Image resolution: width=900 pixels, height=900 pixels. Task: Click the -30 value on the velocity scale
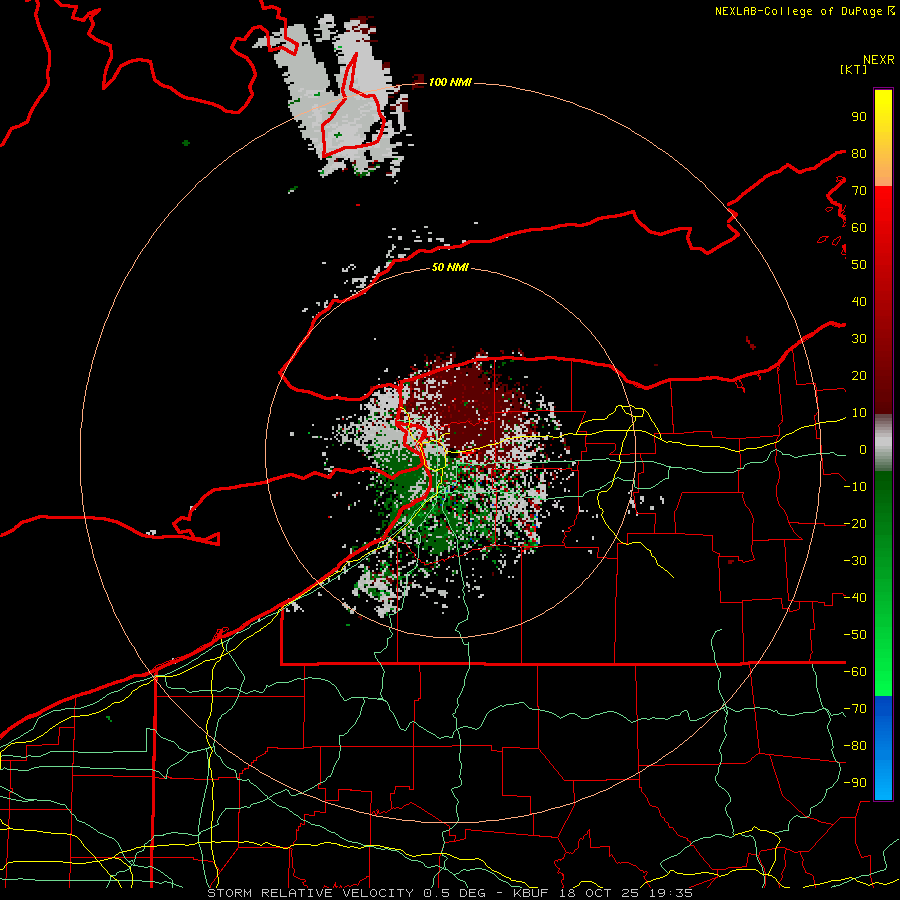pyautogui.click(x=855, y=561)
